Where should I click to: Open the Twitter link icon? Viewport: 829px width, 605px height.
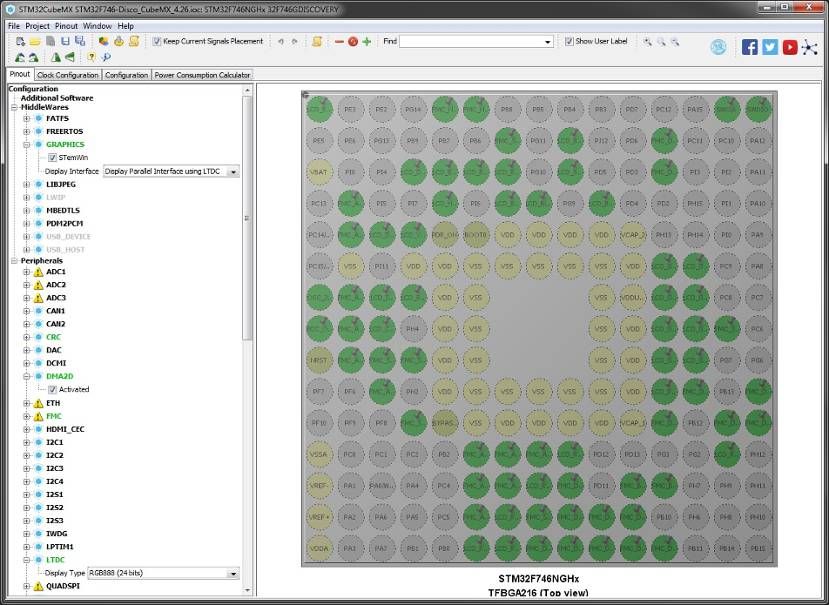coord(770,47)
